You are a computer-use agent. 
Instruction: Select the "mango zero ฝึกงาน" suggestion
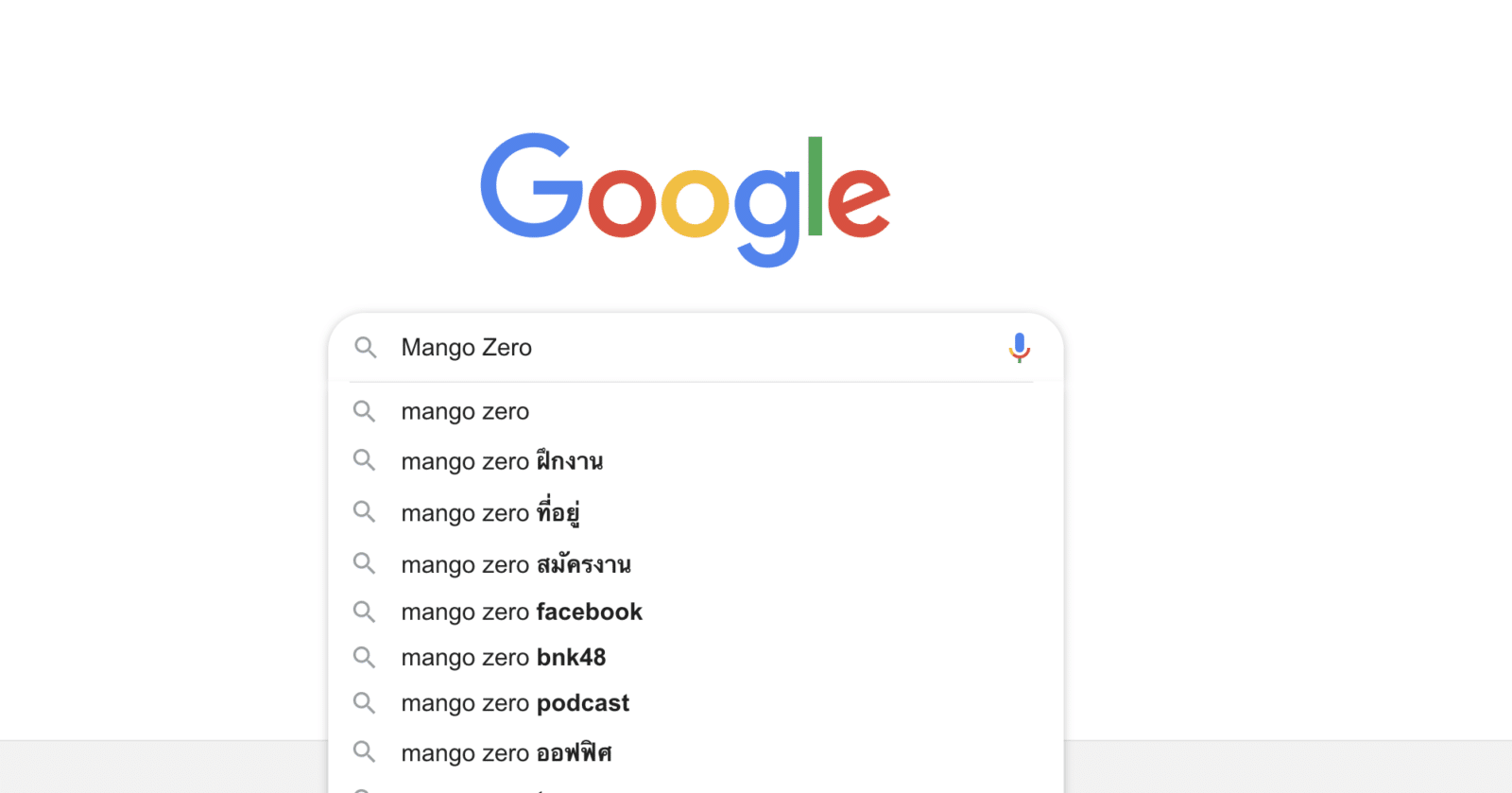coord(502,461)
